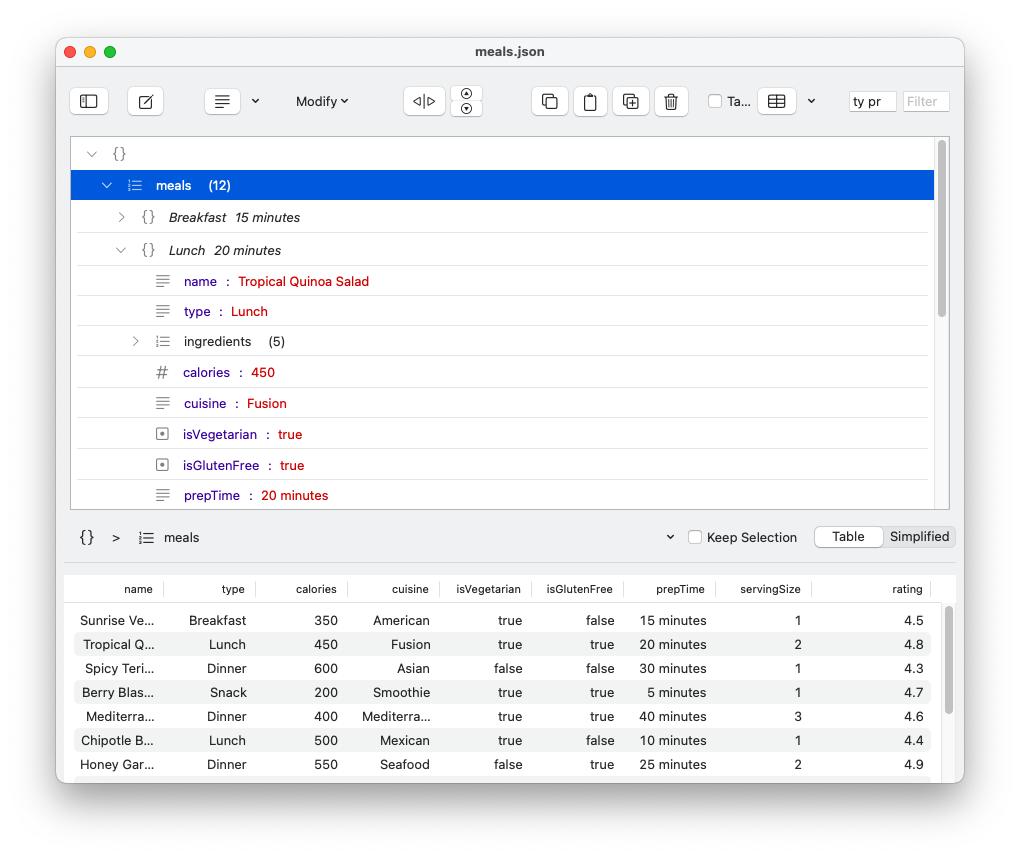Select the table view icon in toolbar
Image resolution: width=1020 pixels, height=857 pixels.
(777, 101)
